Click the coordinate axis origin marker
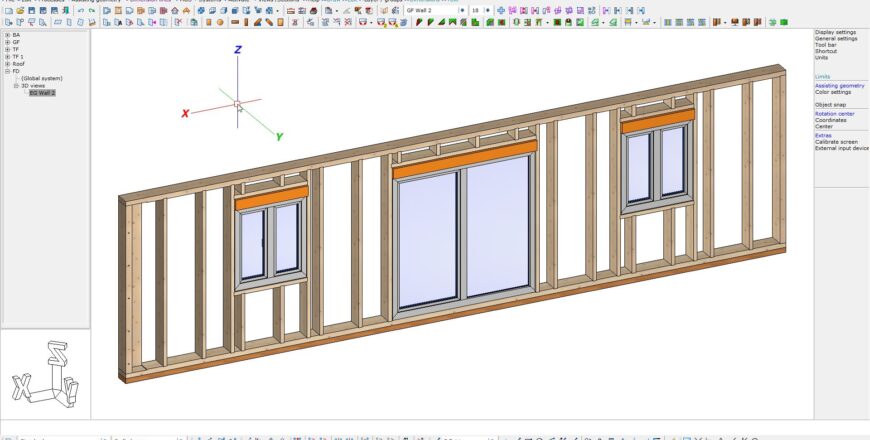This screenshot has width=870, height=440. (237, 104)
